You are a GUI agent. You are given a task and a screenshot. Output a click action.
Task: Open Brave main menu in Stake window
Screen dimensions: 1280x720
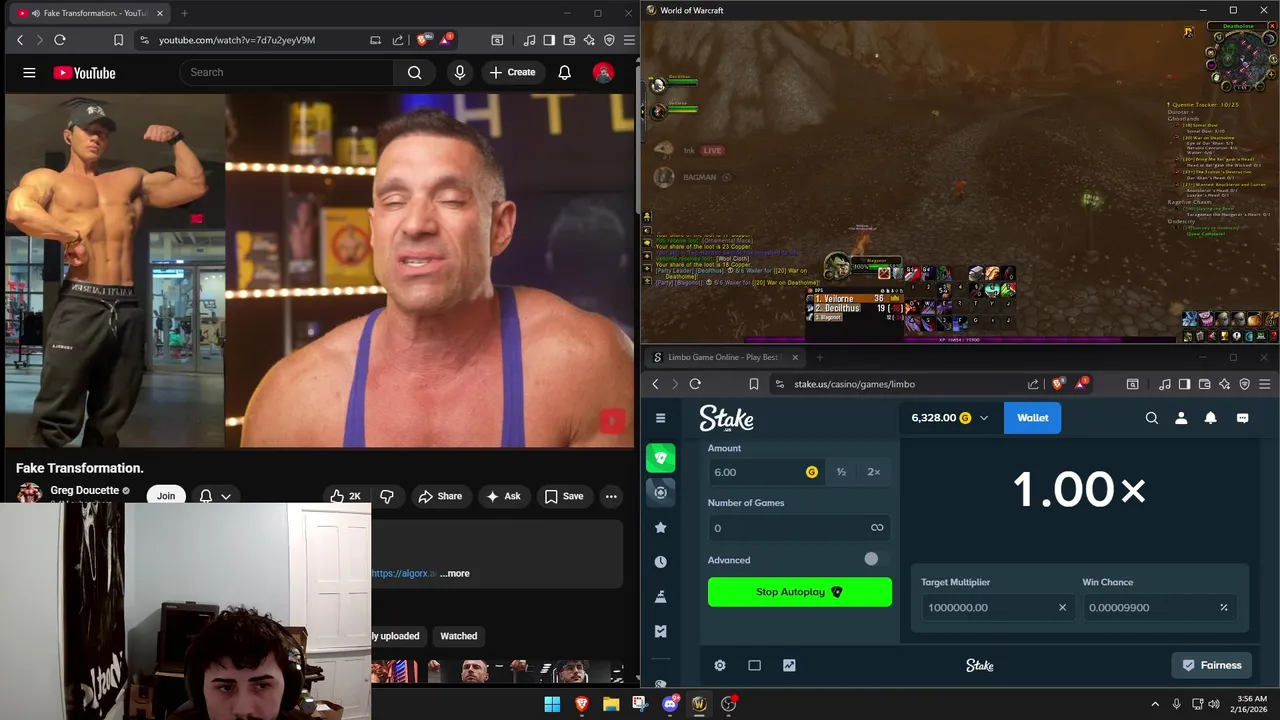click(1264, 384)
